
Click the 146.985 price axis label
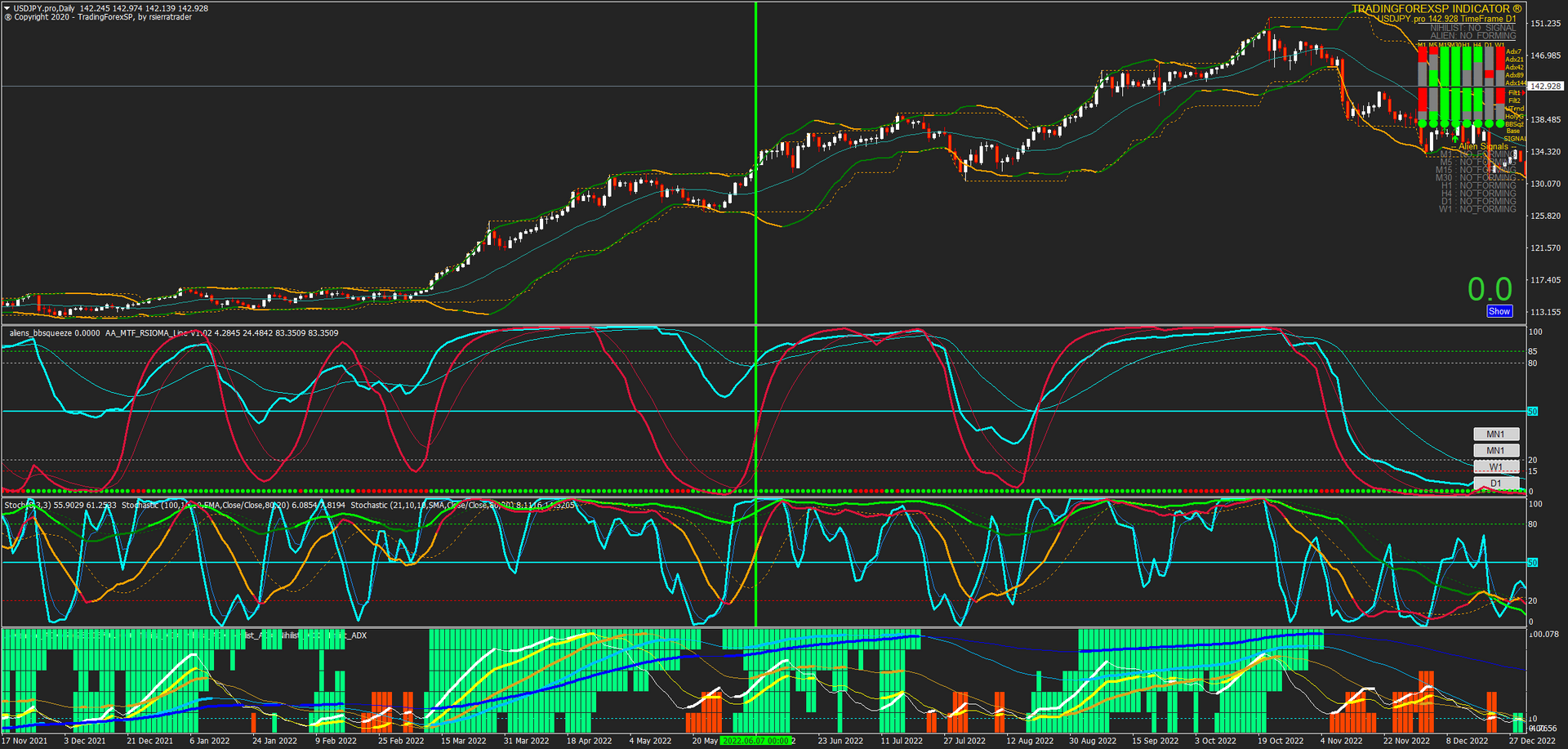(1545, 56)
